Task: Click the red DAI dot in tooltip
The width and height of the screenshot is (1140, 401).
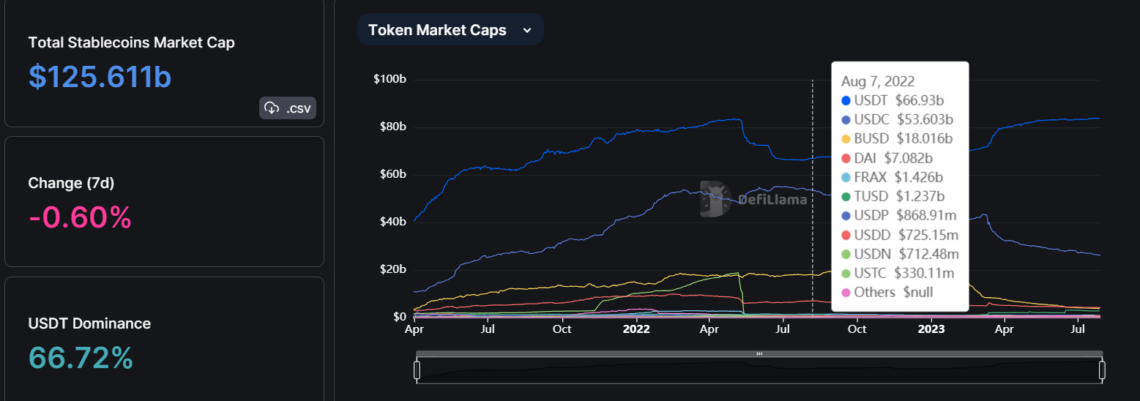Action: click(x=847, y=158)
